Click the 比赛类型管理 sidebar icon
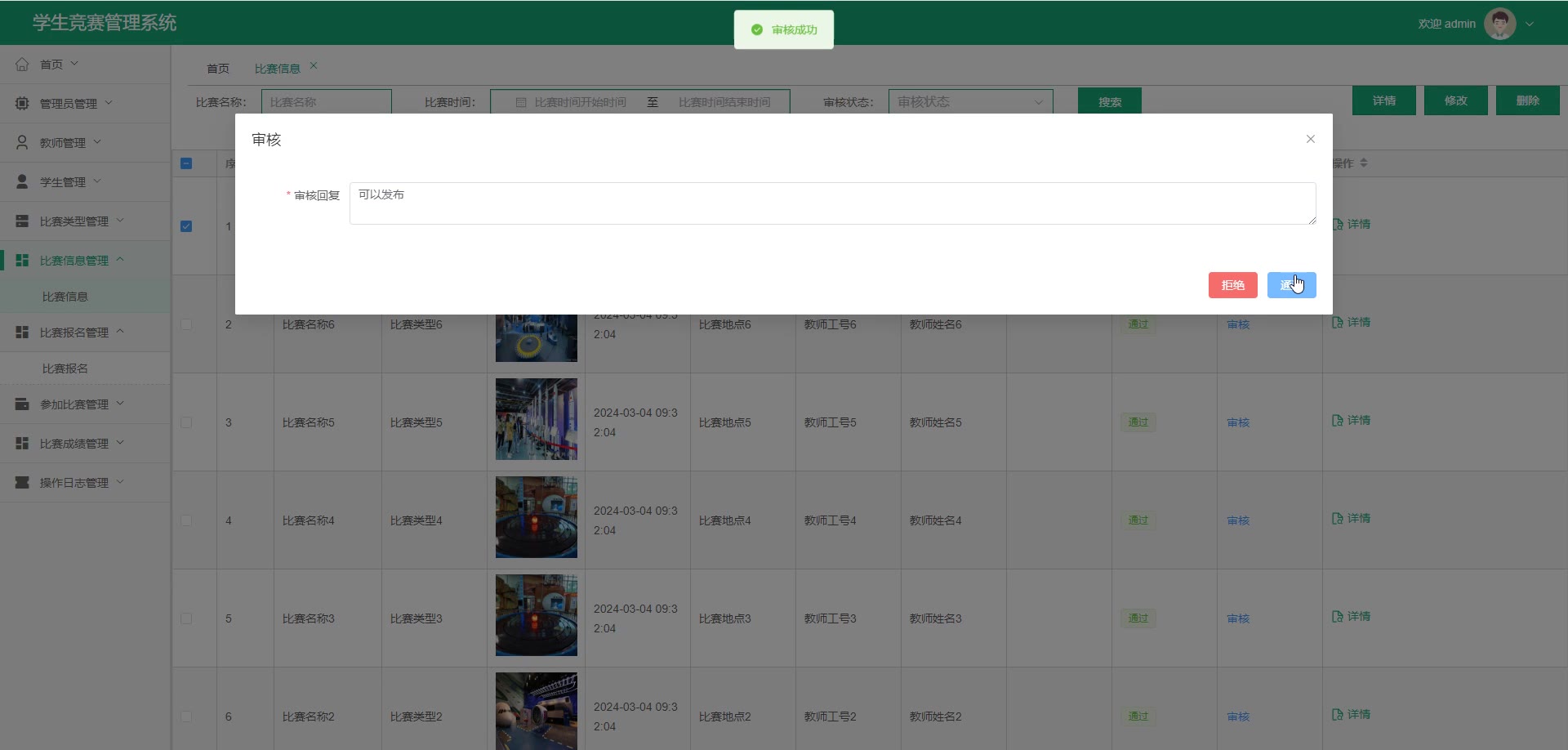The height and width of the screenshot is (750, 1568). click(22, 221)
